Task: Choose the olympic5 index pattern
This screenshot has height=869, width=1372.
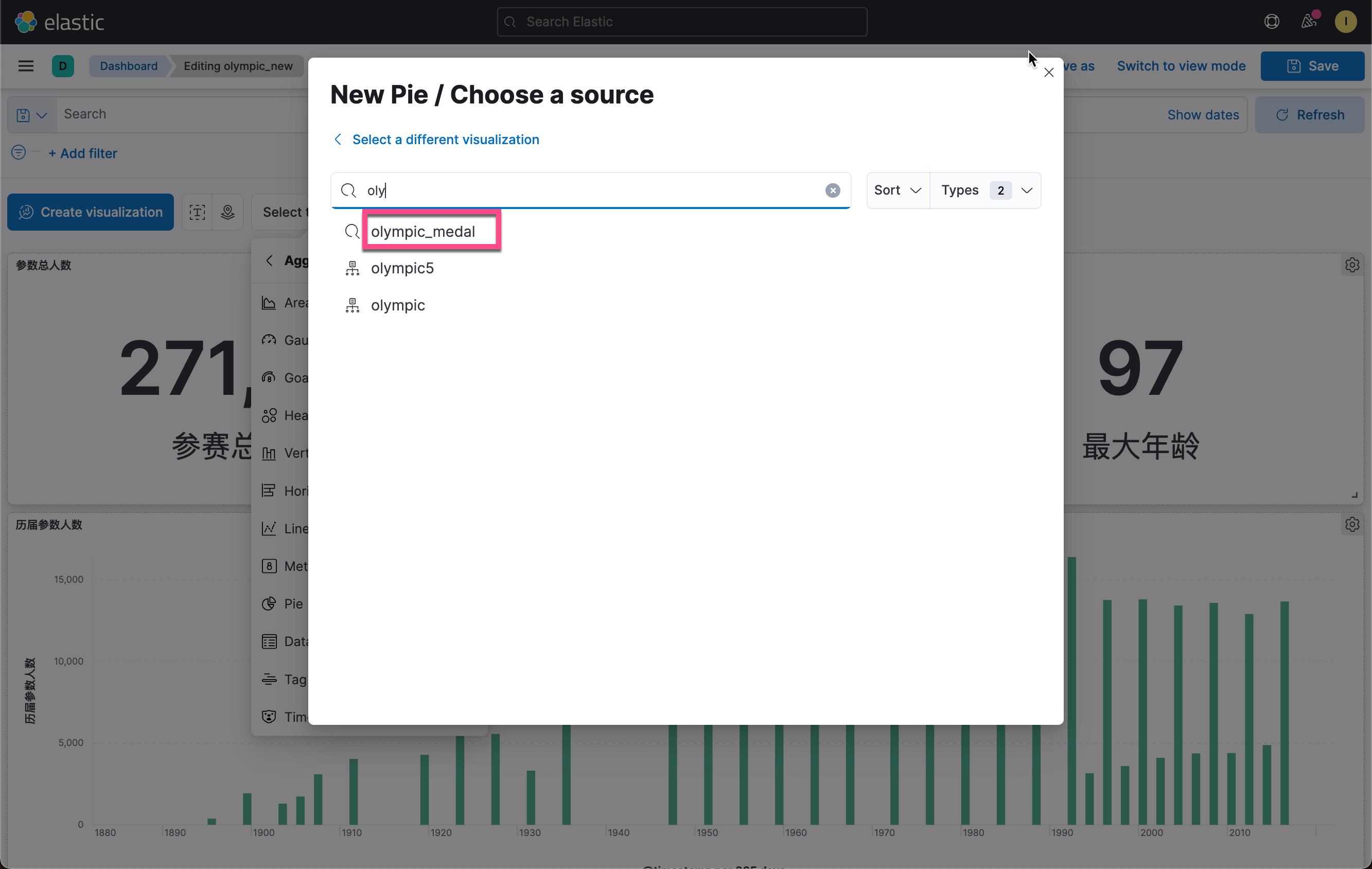Action: [x=402, y=268]
